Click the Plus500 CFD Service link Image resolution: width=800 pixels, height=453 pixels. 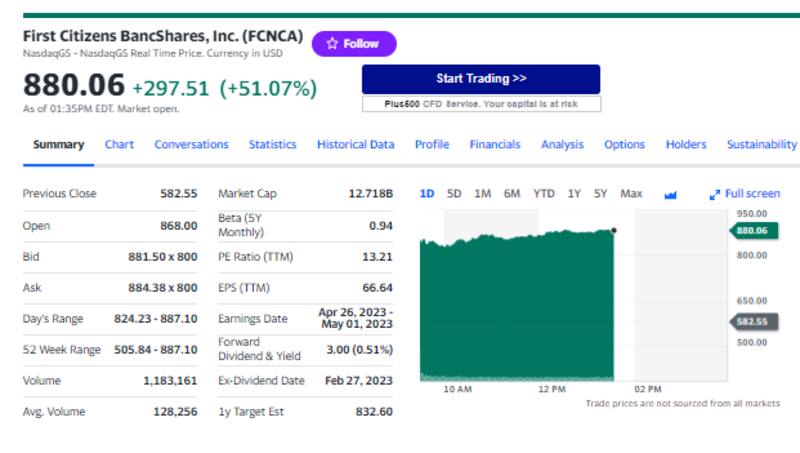coord(481,104)
